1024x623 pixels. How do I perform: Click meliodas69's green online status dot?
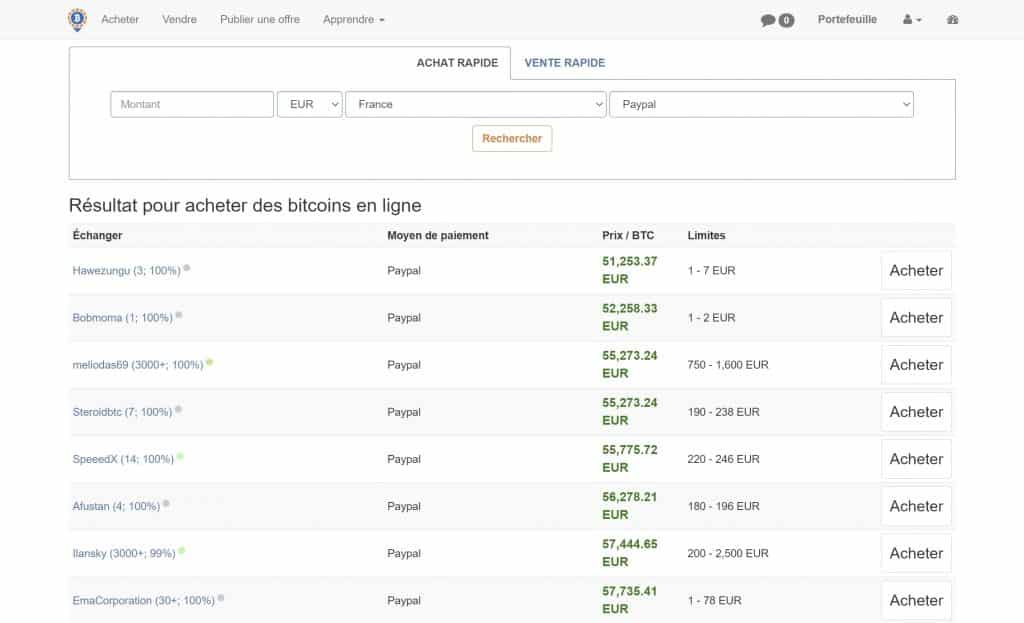coord(210,364)
